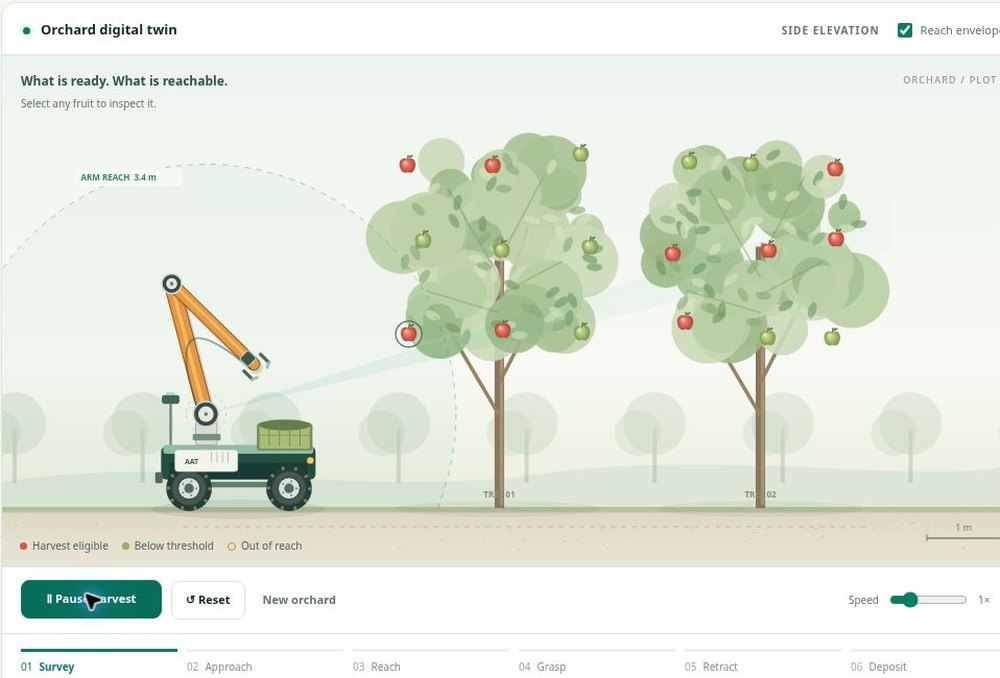Viewport: 1000px width, 678px height.
Task: Inspect green apple beside tree 01's trunk top
Action: tap(502, 249)
